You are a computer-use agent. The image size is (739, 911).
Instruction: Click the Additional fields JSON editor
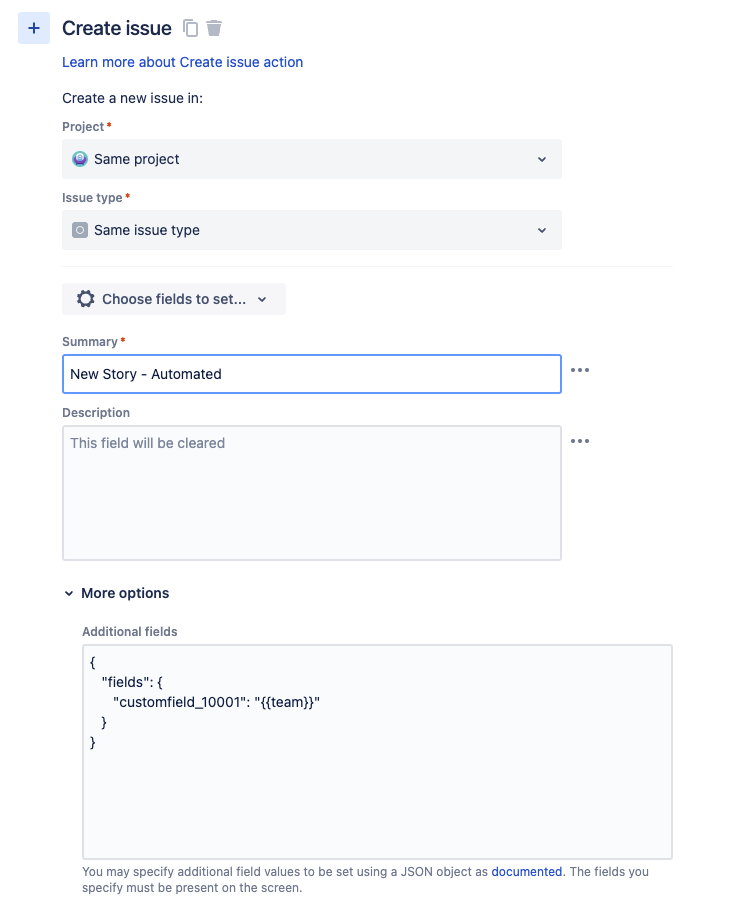point(376,750)
